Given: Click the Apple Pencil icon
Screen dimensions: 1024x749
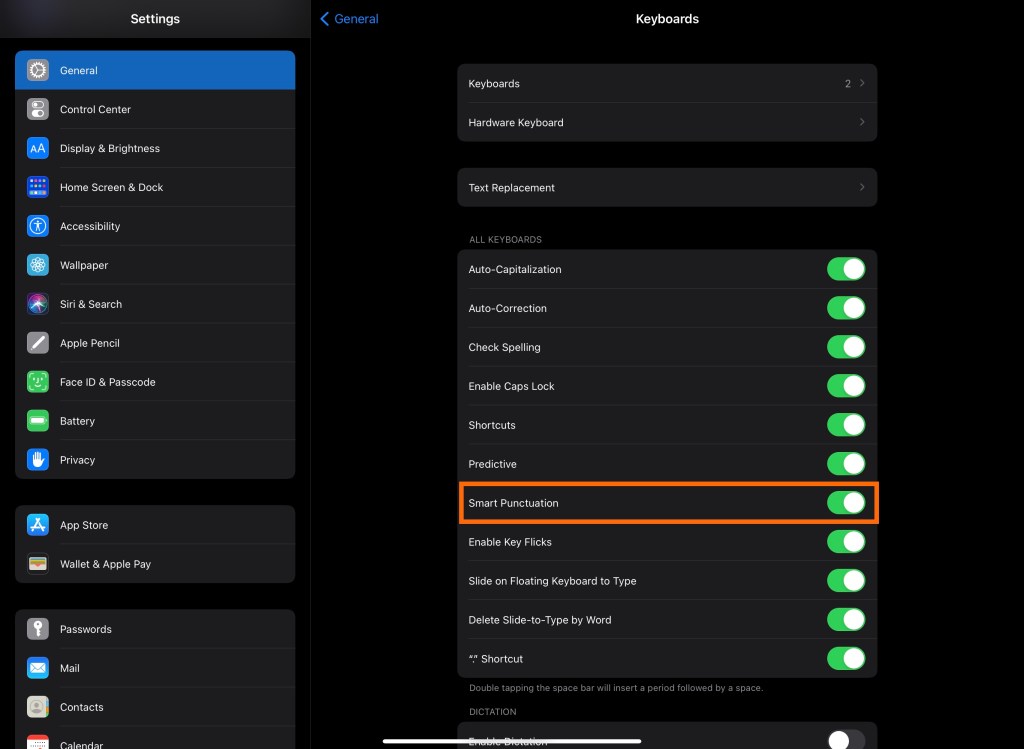Looking at the screenshot, I should coord(37,343).
